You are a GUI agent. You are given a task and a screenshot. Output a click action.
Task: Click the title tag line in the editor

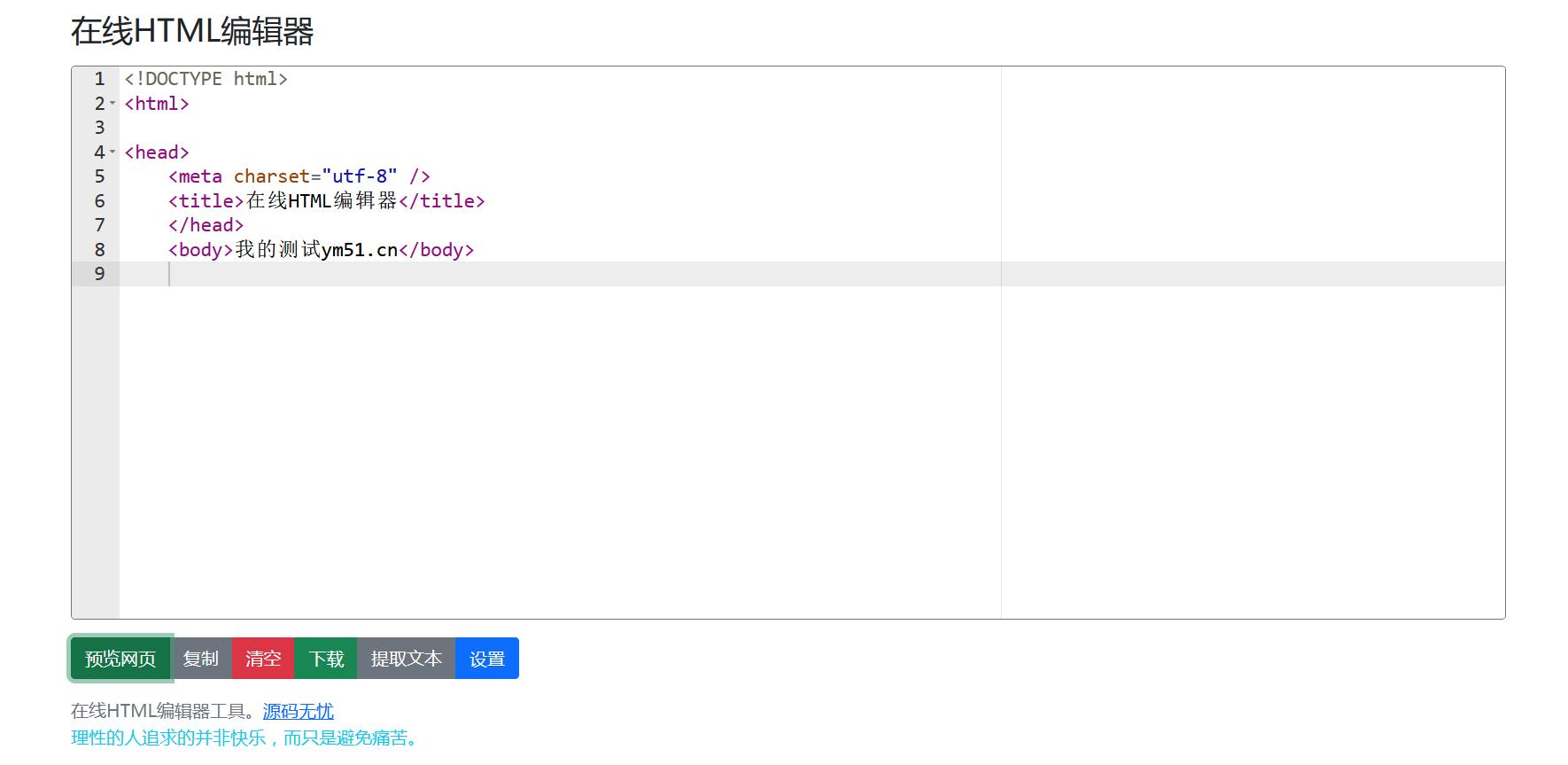pyautogui.click(x=326, y=201)
